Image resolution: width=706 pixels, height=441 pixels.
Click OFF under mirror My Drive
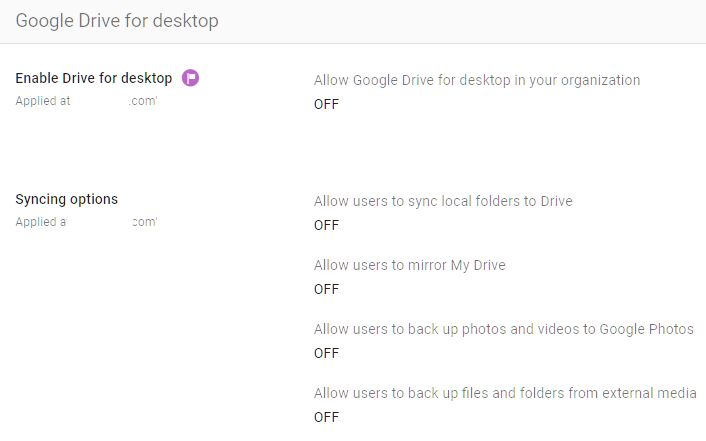click(326, 289)
